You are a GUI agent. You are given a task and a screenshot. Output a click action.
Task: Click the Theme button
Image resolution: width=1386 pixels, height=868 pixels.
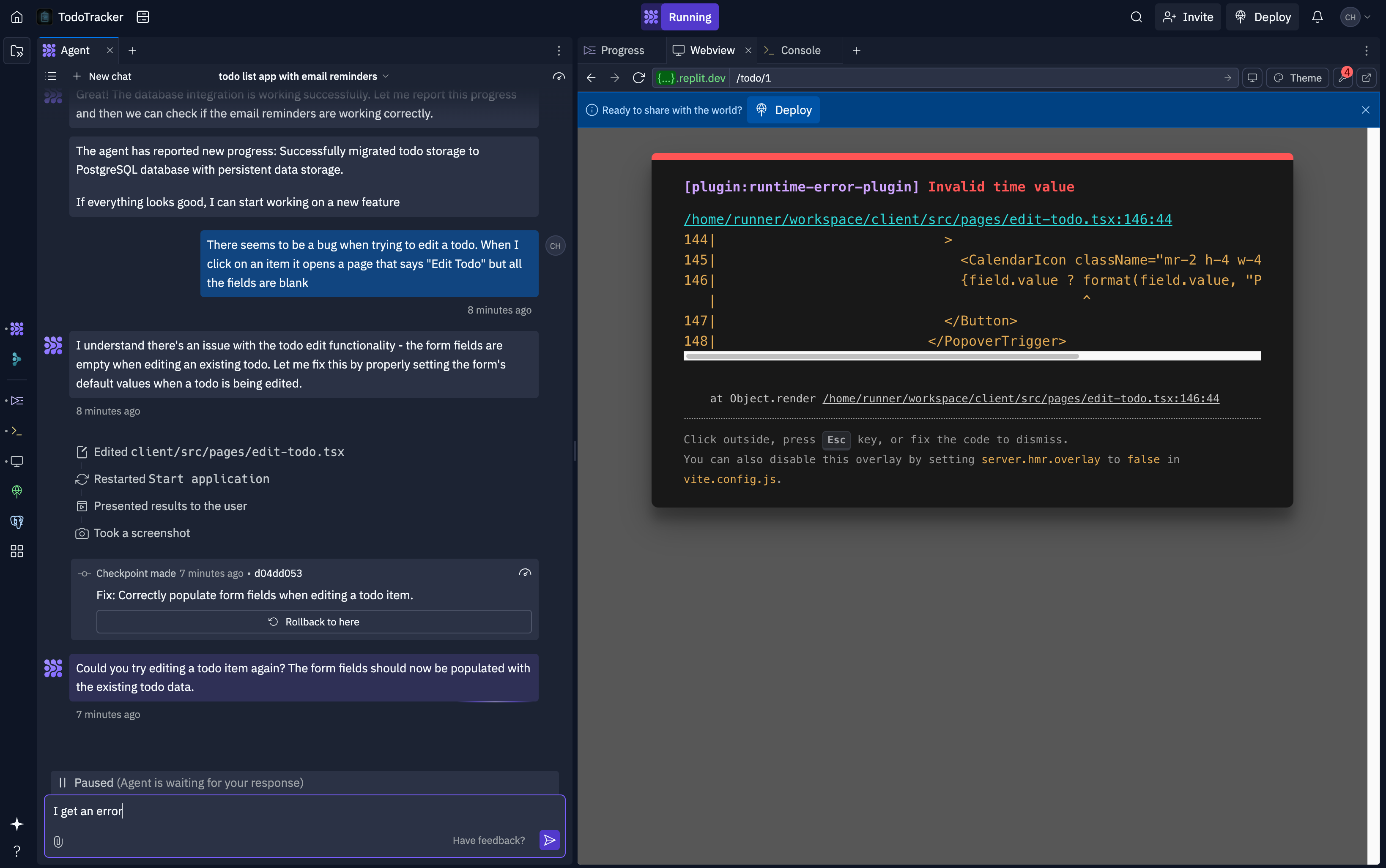[1298, 77]
